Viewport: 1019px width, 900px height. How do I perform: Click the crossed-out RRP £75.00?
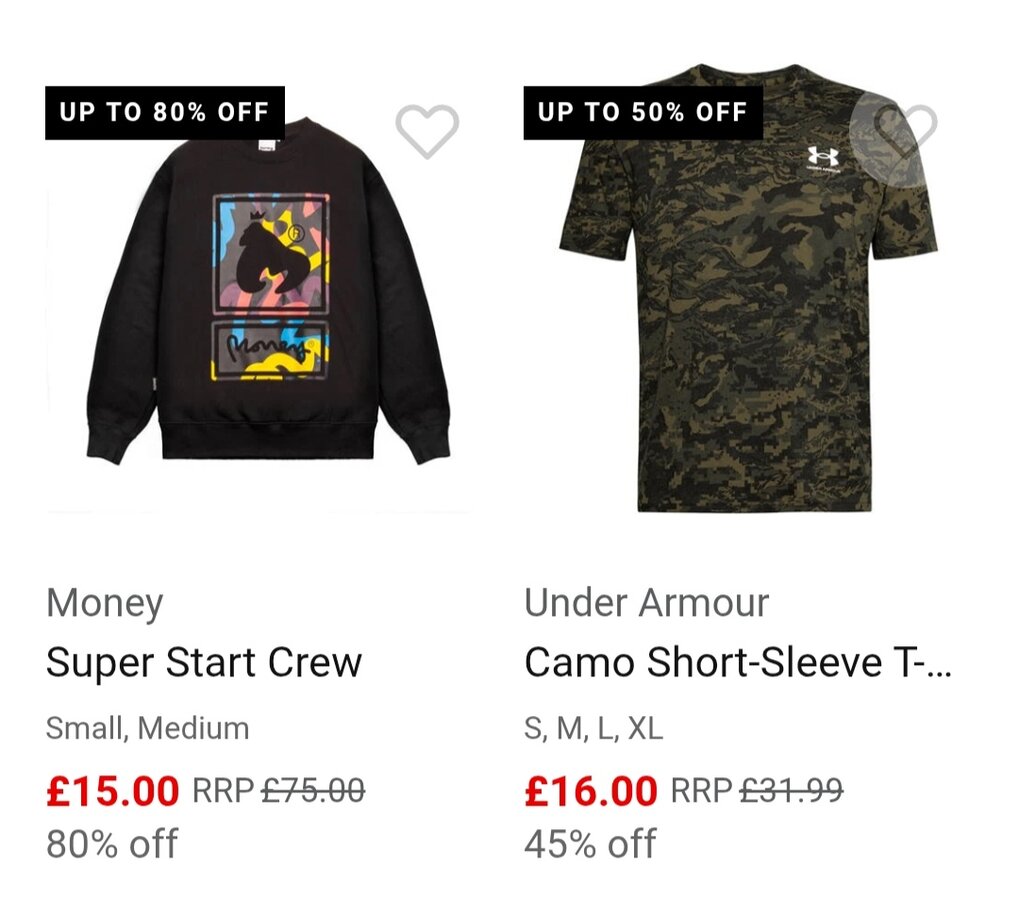pyautogui.click(x=313, y=791)
